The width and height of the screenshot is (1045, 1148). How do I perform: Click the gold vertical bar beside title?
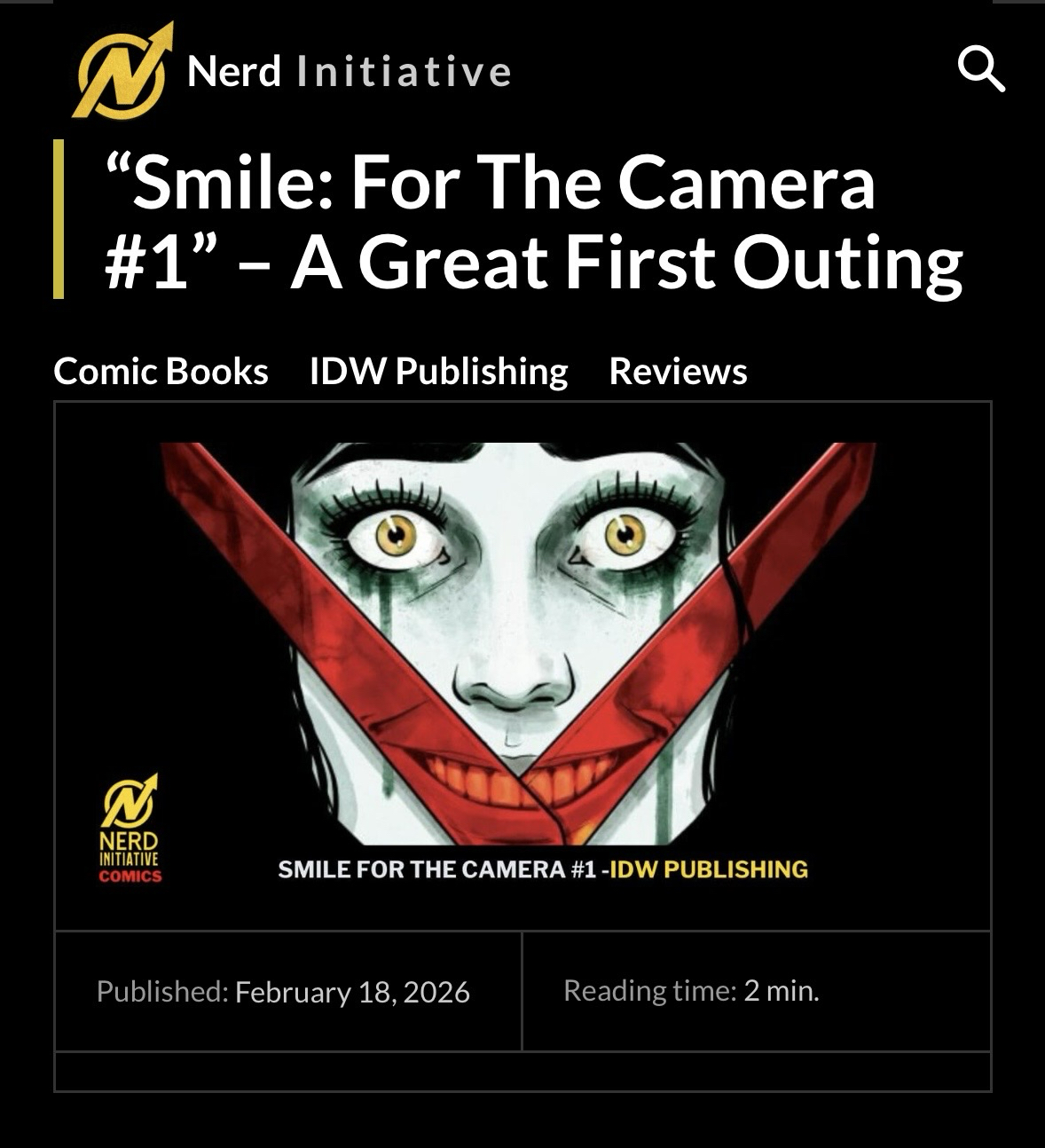(59, 219)
